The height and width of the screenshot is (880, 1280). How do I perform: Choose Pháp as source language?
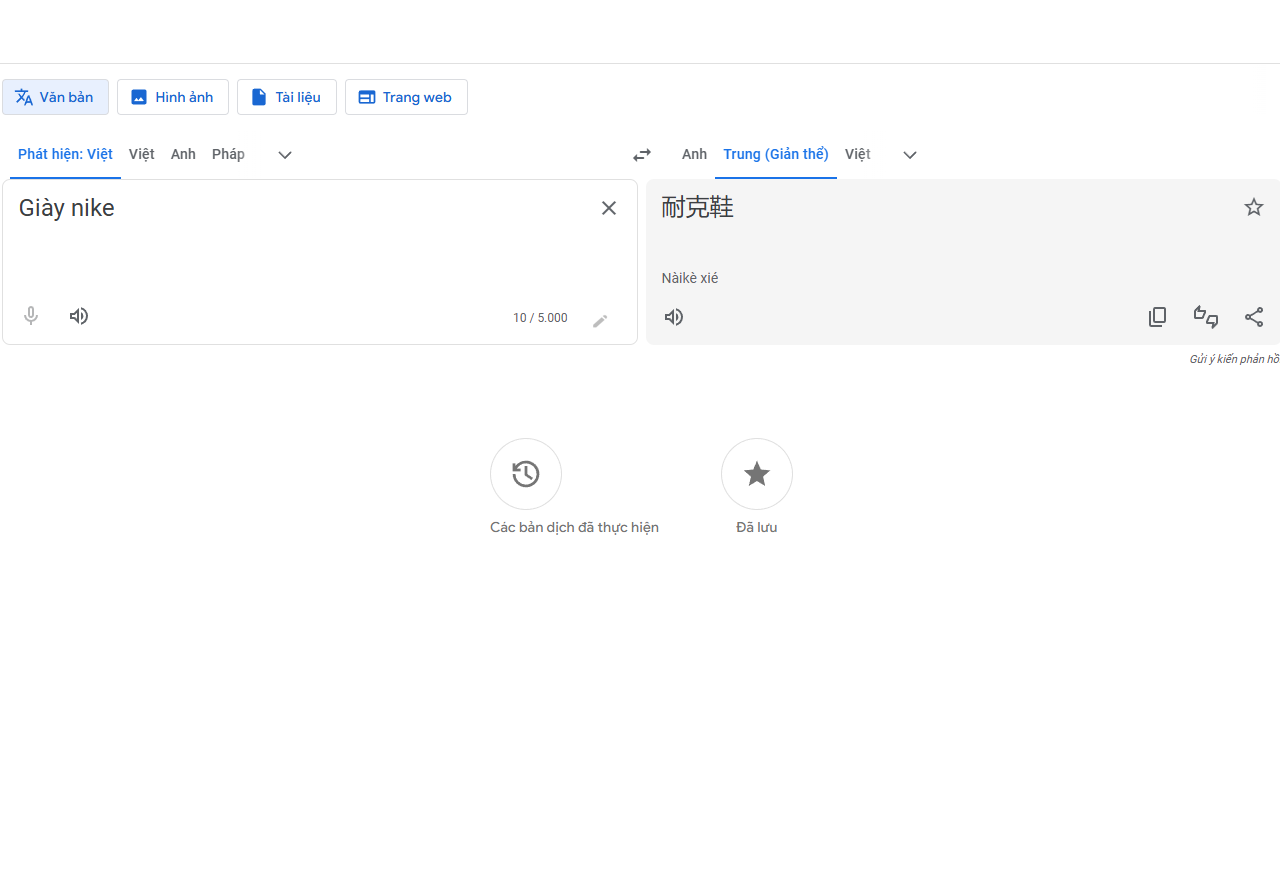pos(228,154)
